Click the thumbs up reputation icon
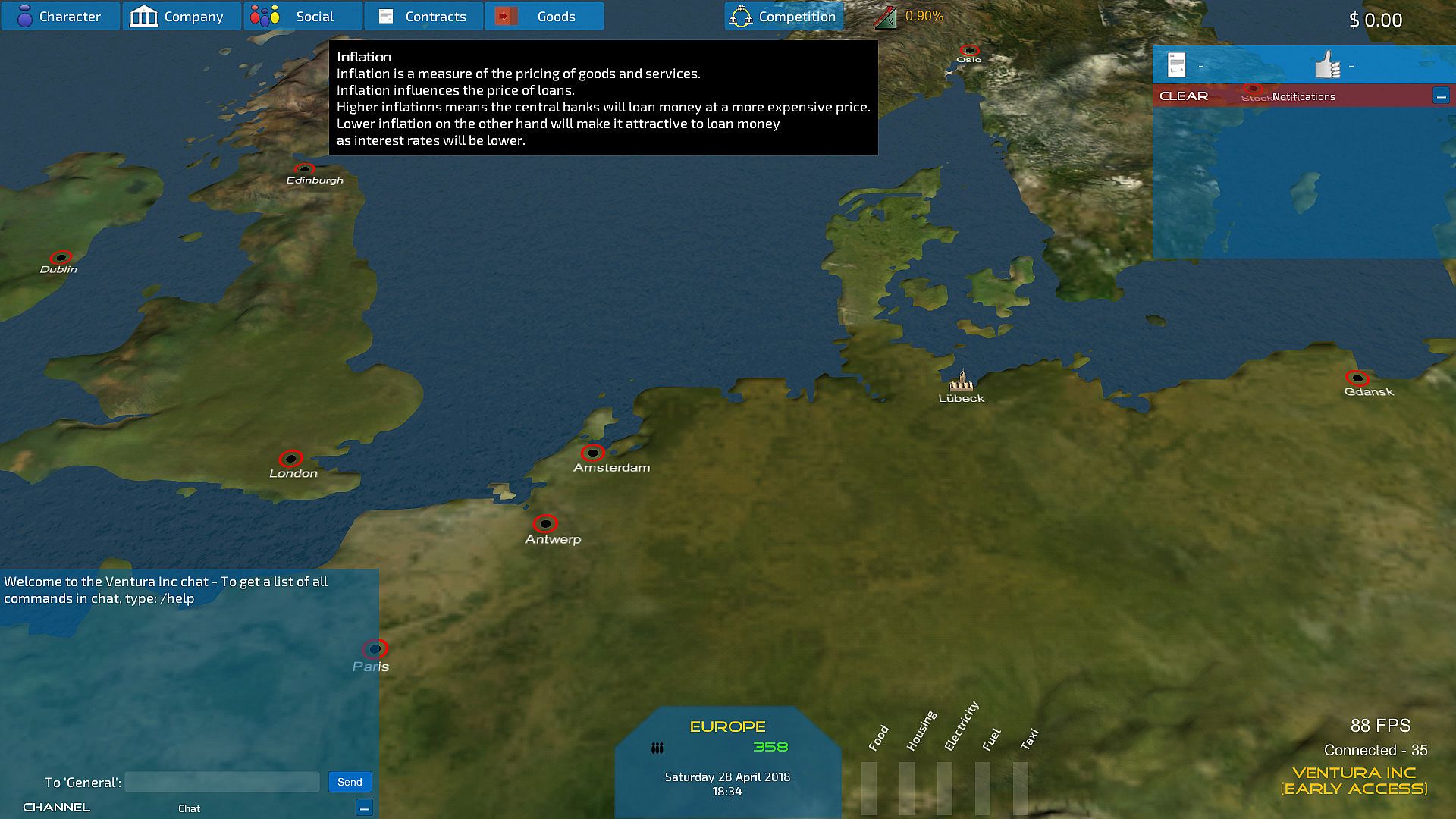Image resolution: width=1456 pixels, height=819 pixels. coord(1327,65)
